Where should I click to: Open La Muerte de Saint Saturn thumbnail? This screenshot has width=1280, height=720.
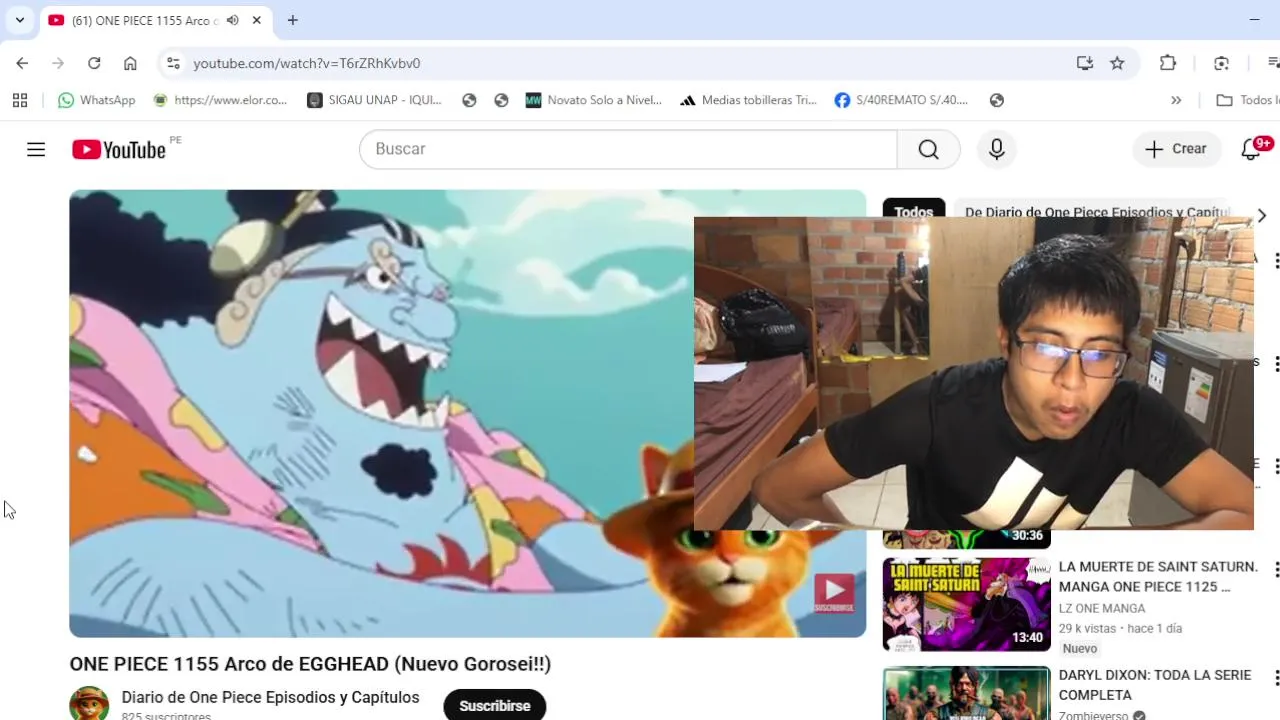(x=966, y=604)
